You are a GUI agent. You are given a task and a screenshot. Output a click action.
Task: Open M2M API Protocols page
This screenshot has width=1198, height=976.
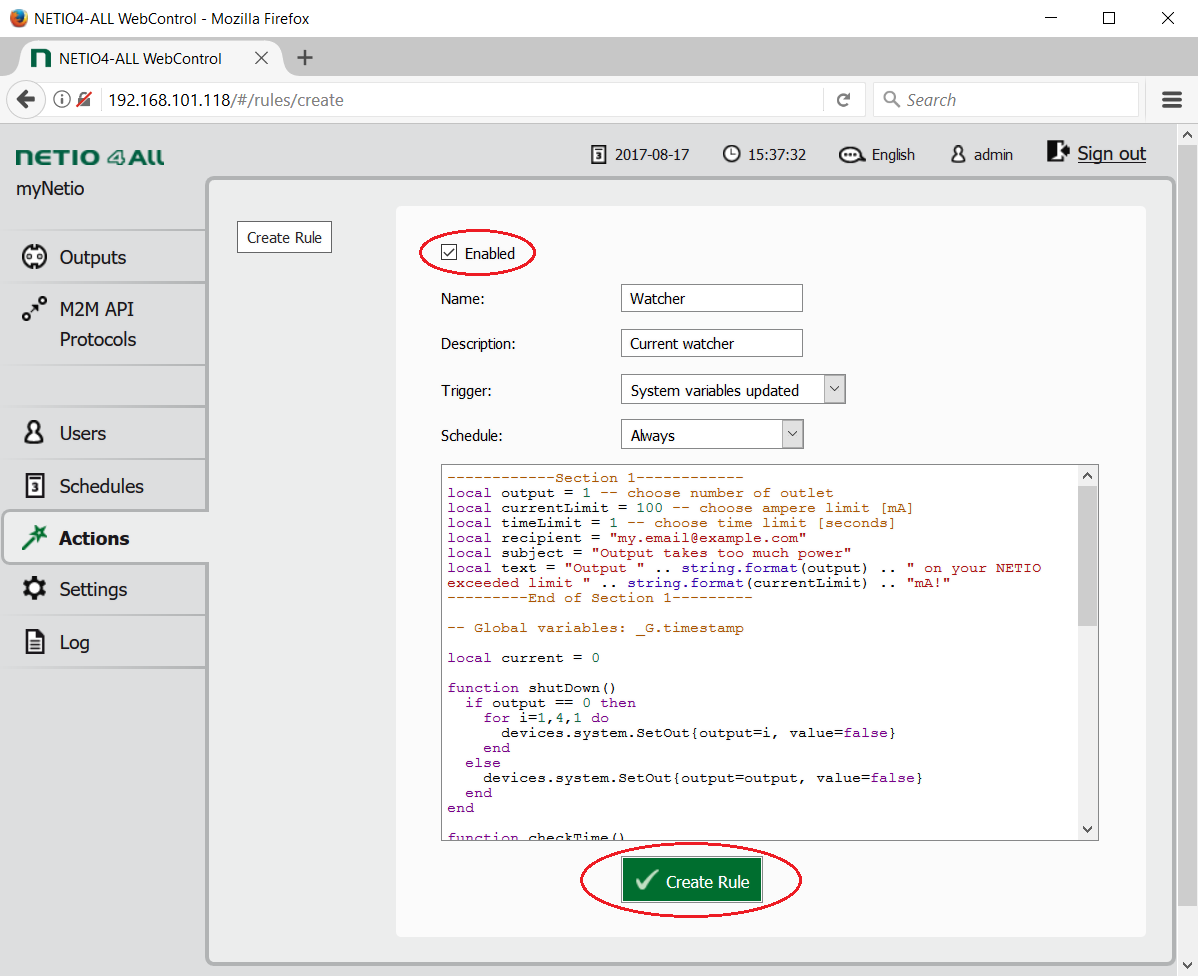(97, 324)
